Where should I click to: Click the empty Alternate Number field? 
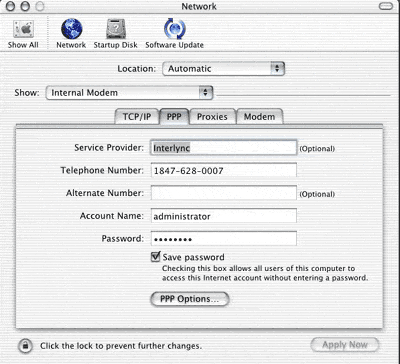pyautogui.click(x=223, y=193)
